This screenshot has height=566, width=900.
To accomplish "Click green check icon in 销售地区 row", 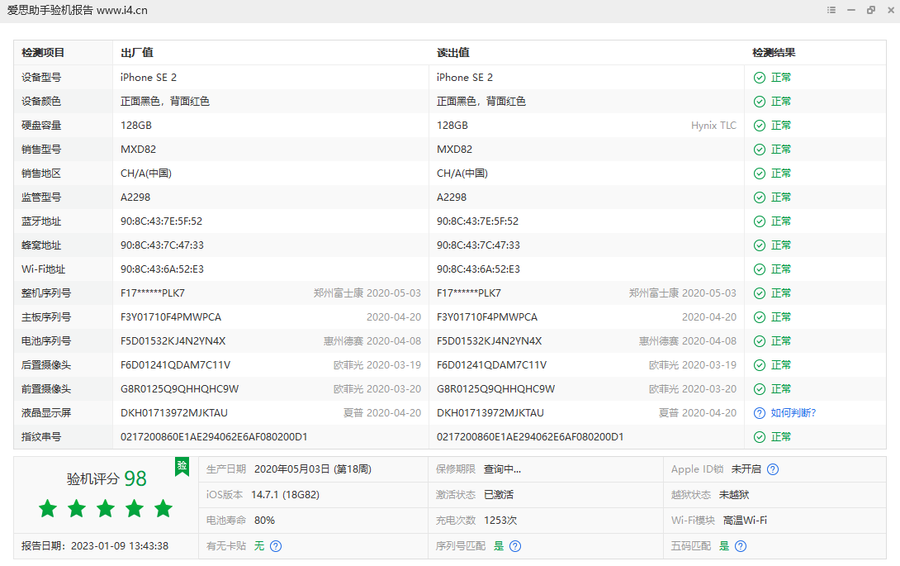I will [759, 173].
